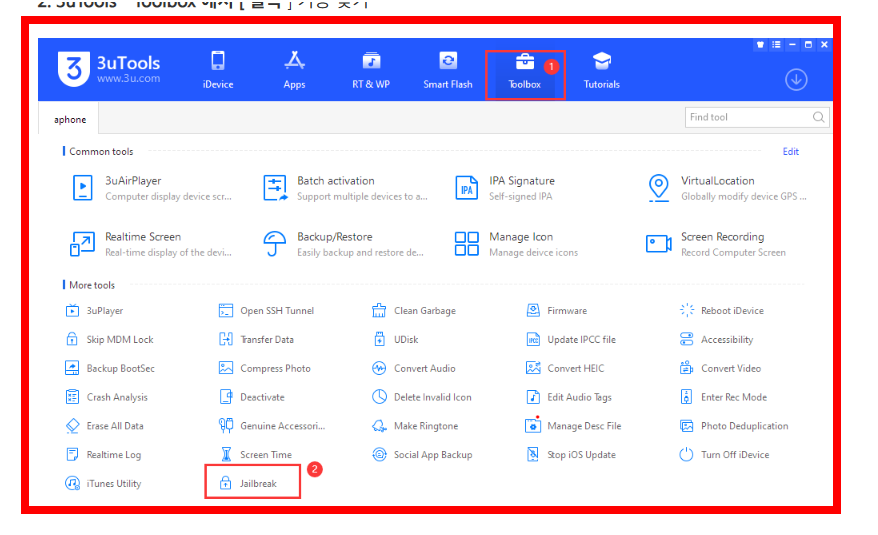Open the iDevice section
Viewport: 878px width, 535px height.
click(218, 71)
